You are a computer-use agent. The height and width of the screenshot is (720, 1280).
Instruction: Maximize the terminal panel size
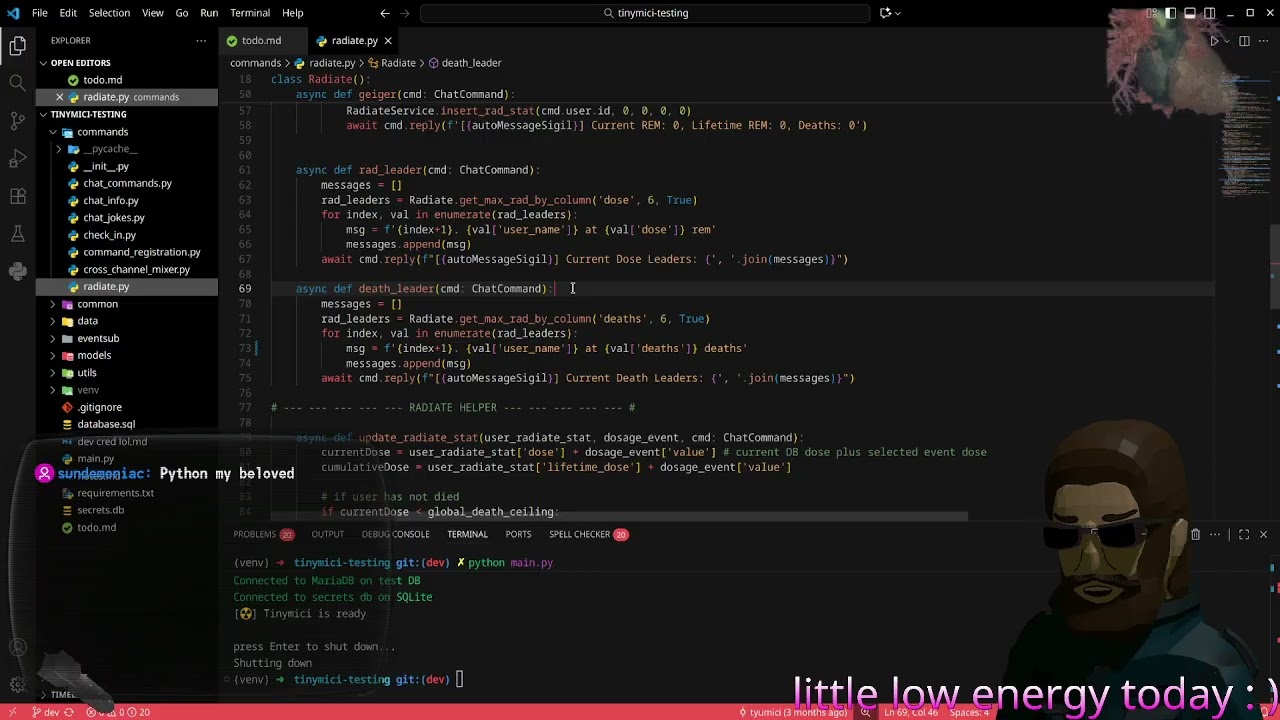[1244, 534]
